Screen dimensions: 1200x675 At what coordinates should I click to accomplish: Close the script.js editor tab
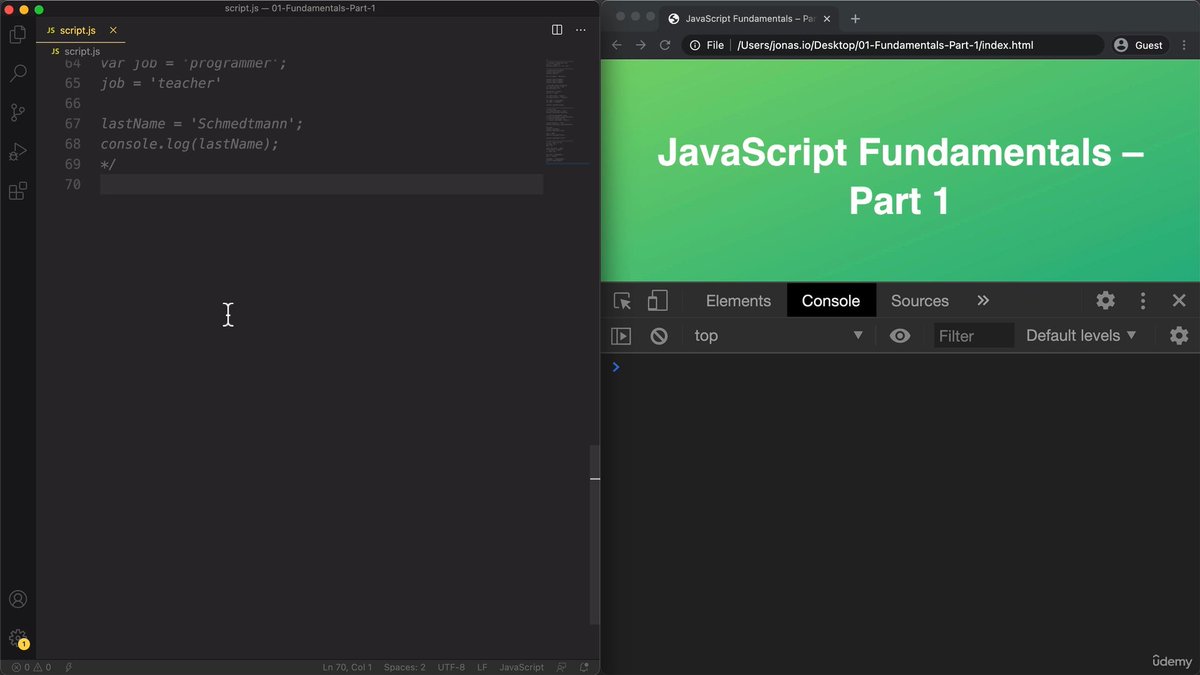pos(113,30)
